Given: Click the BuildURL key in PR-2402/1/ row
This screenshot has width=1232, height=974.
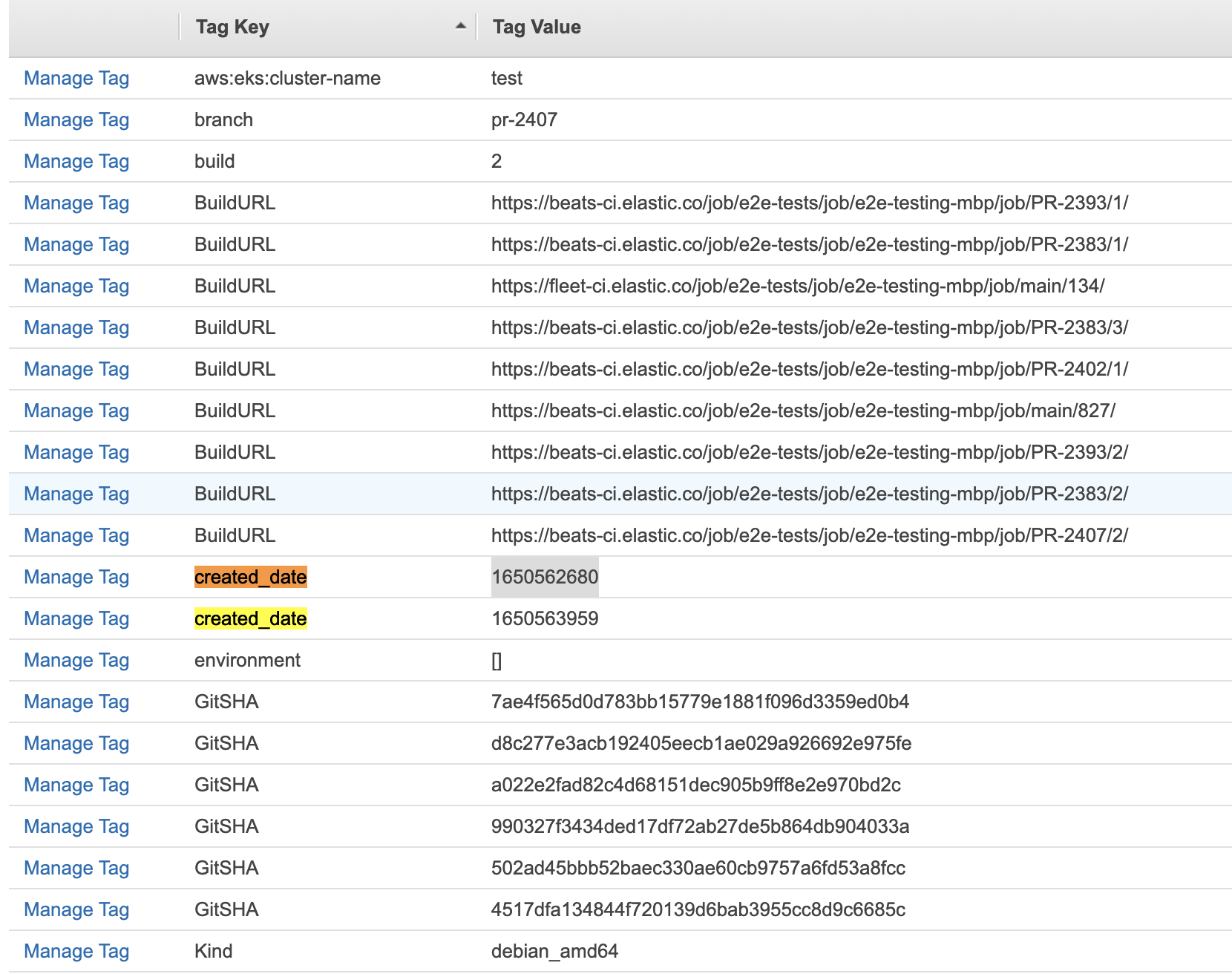Looking at the screenshot, I should [235, 369].
